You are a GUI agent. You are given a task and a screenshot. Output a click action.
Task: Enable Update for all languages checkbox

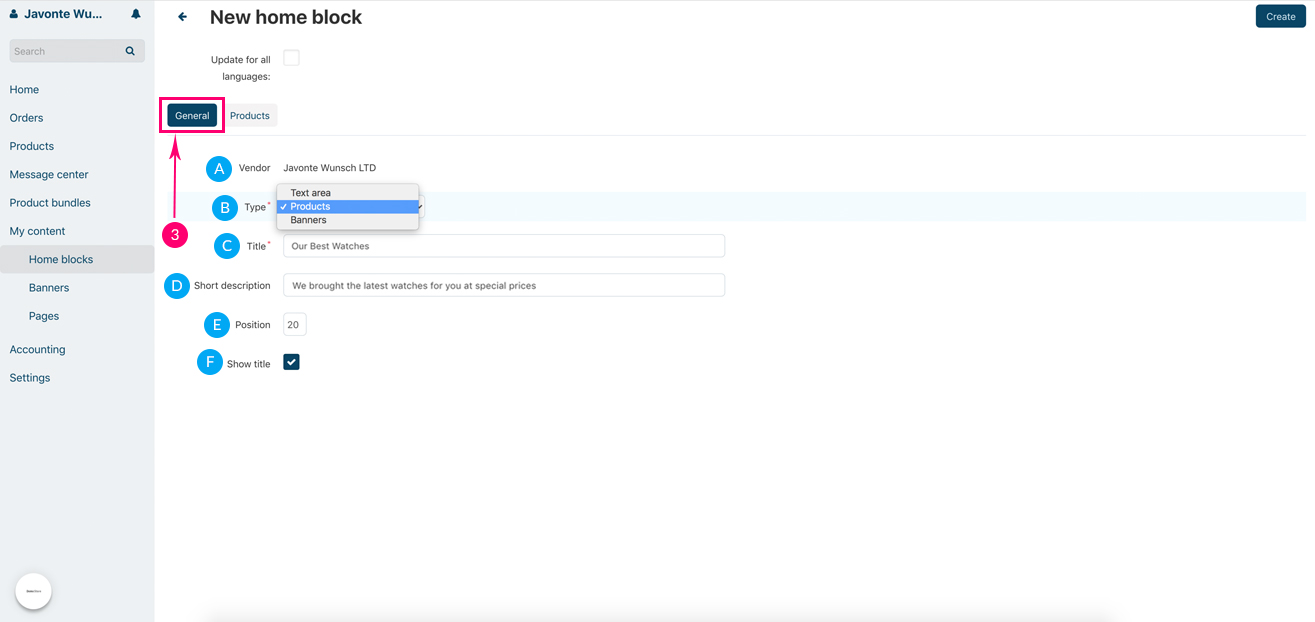pos(291,58)
